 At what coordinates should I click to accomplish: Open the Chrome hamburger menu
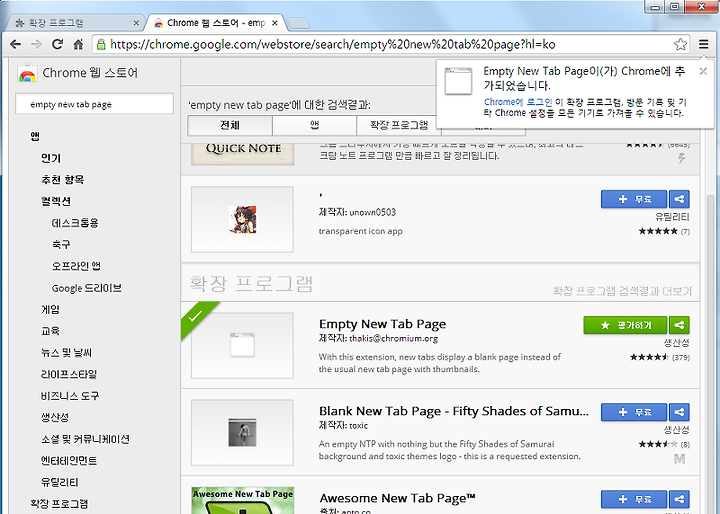[703, 44]
